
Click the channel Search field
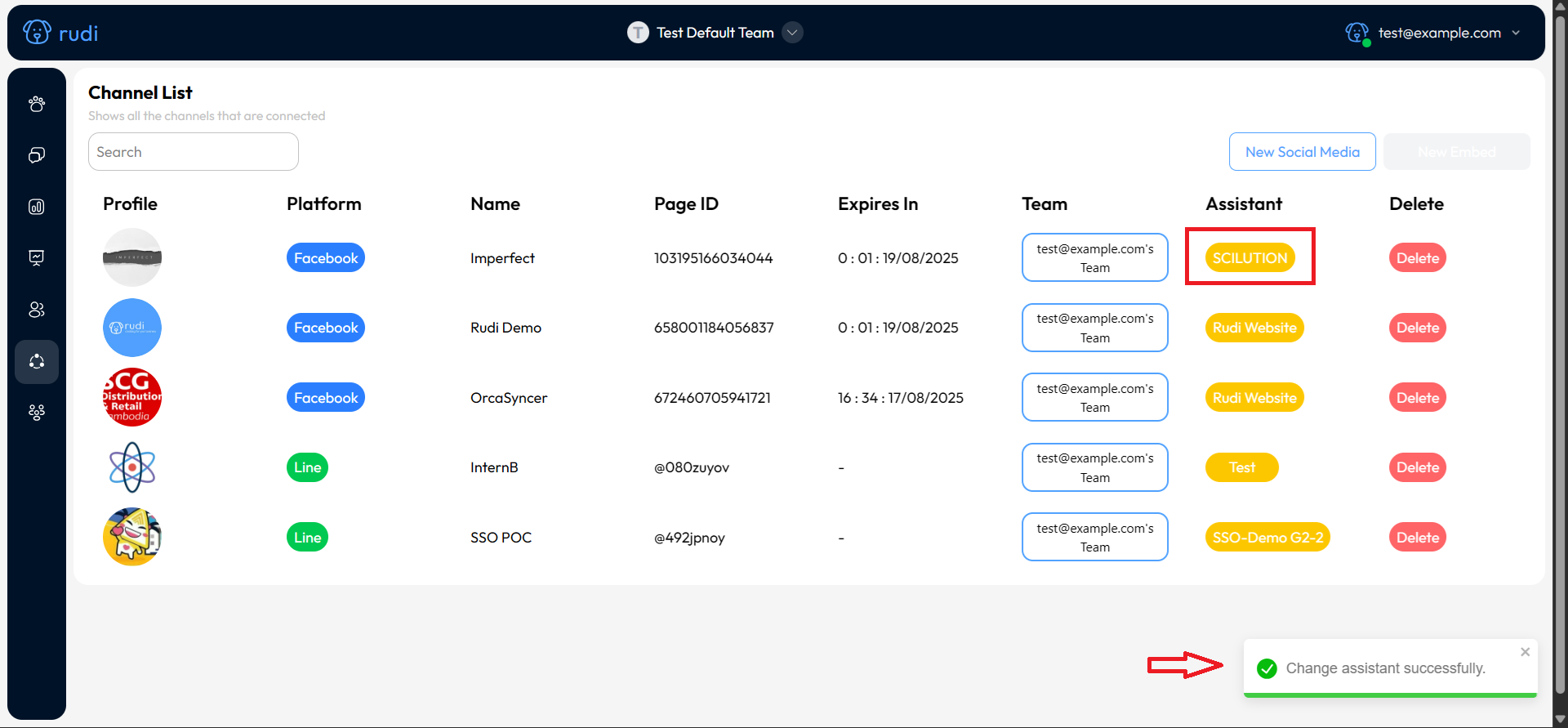click(x=194, y=152)
